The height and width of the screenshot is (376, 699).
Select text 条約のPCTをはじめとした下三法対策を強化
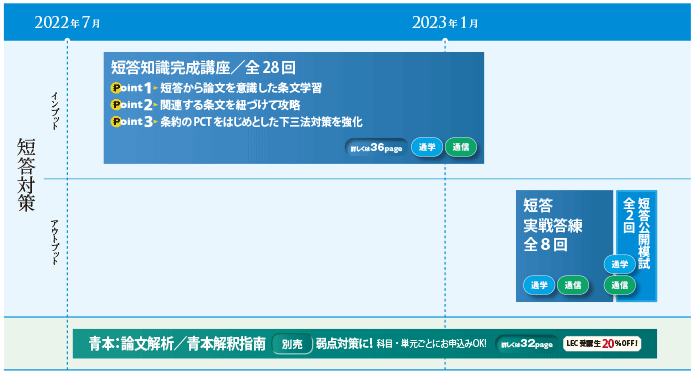click(x=261, y=122)
